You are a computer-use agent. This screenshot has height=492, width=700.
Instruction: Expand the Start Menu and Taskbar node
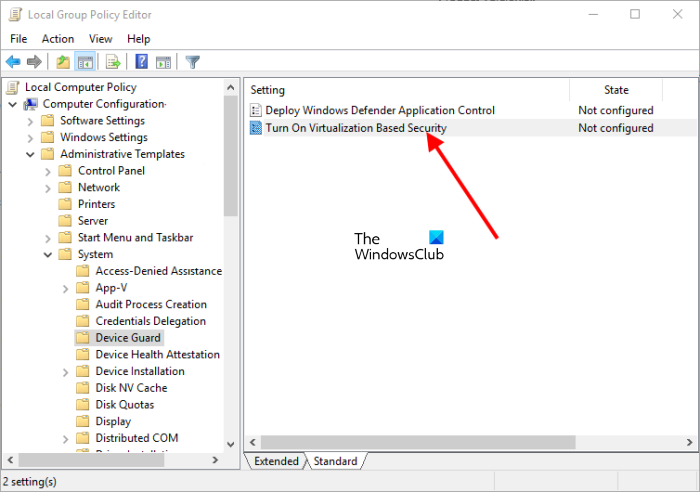[x=48, y=238]
